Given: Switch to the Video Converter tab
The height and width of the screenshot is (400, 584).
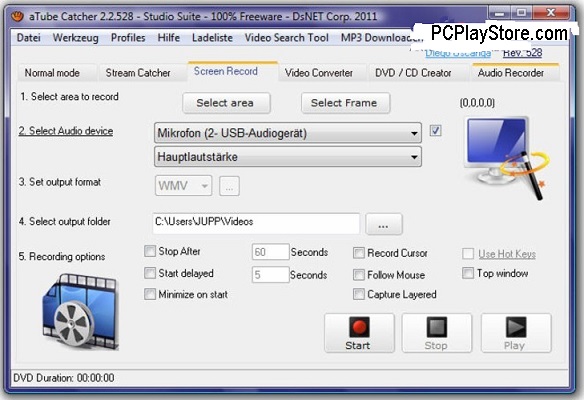Looking at the screenshot, I should pos(319,73).
